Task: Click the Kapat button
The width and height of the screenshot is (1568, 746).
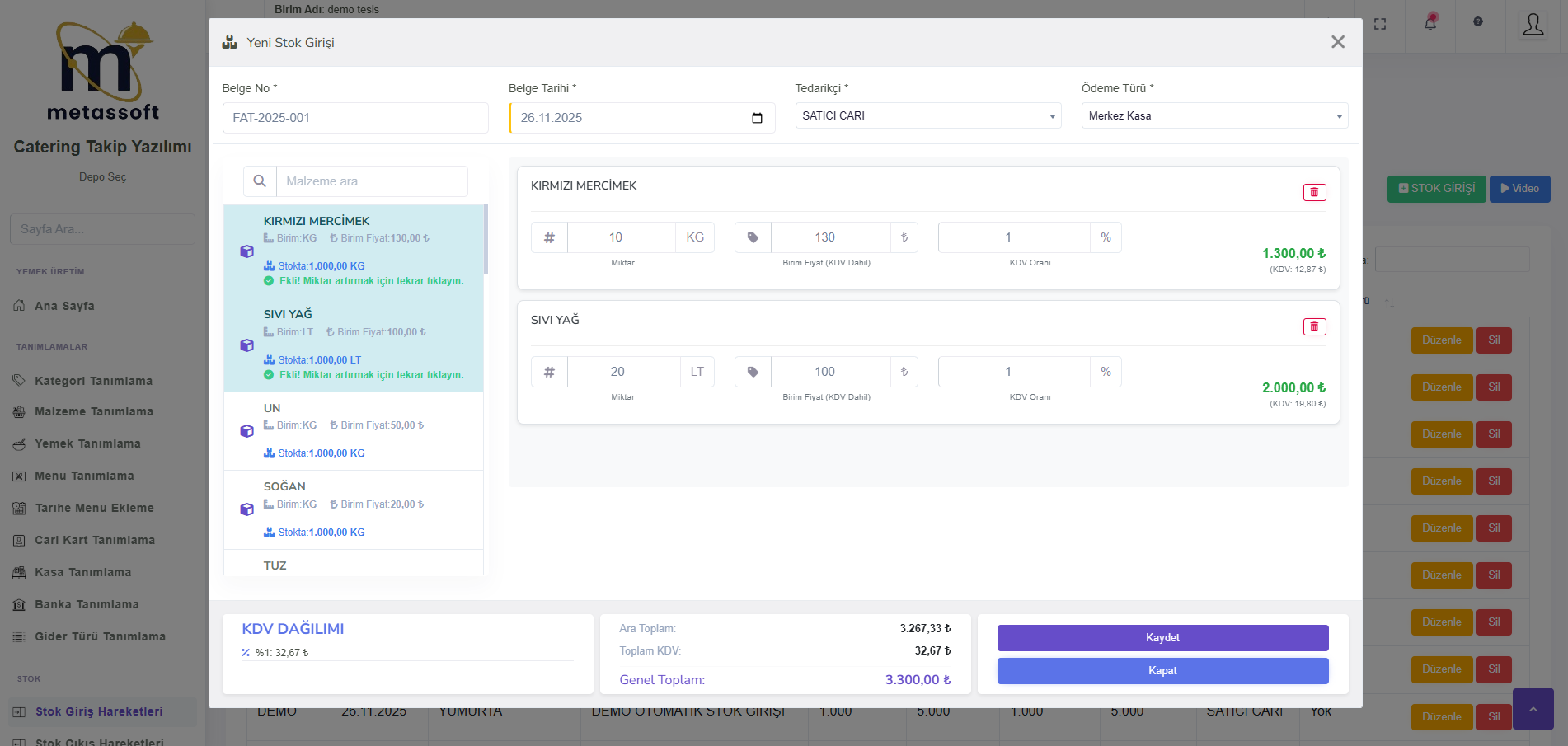Action: coord(1162,671)
